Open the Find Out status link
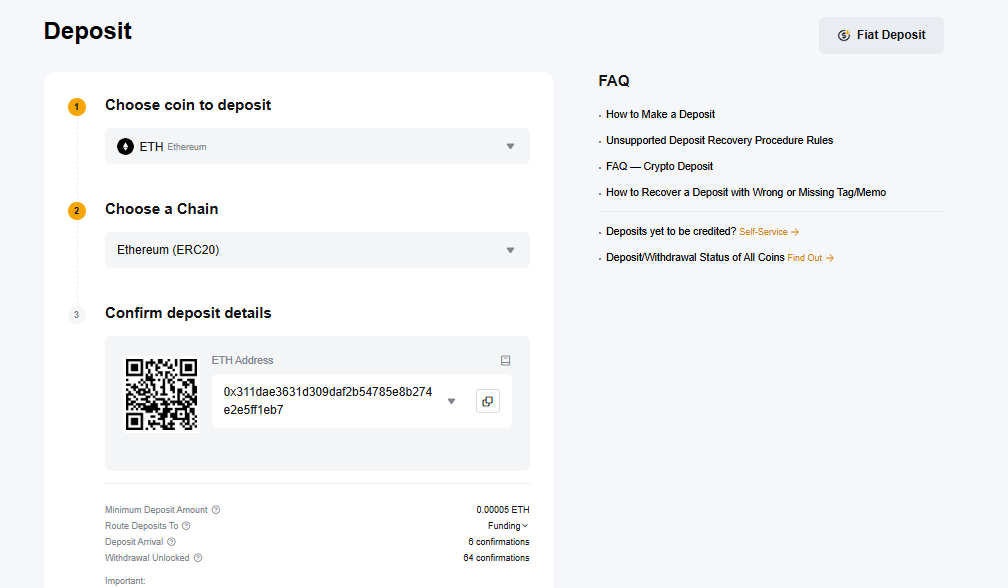This screenshot has width=1008, height=588. tap(810, 258)
